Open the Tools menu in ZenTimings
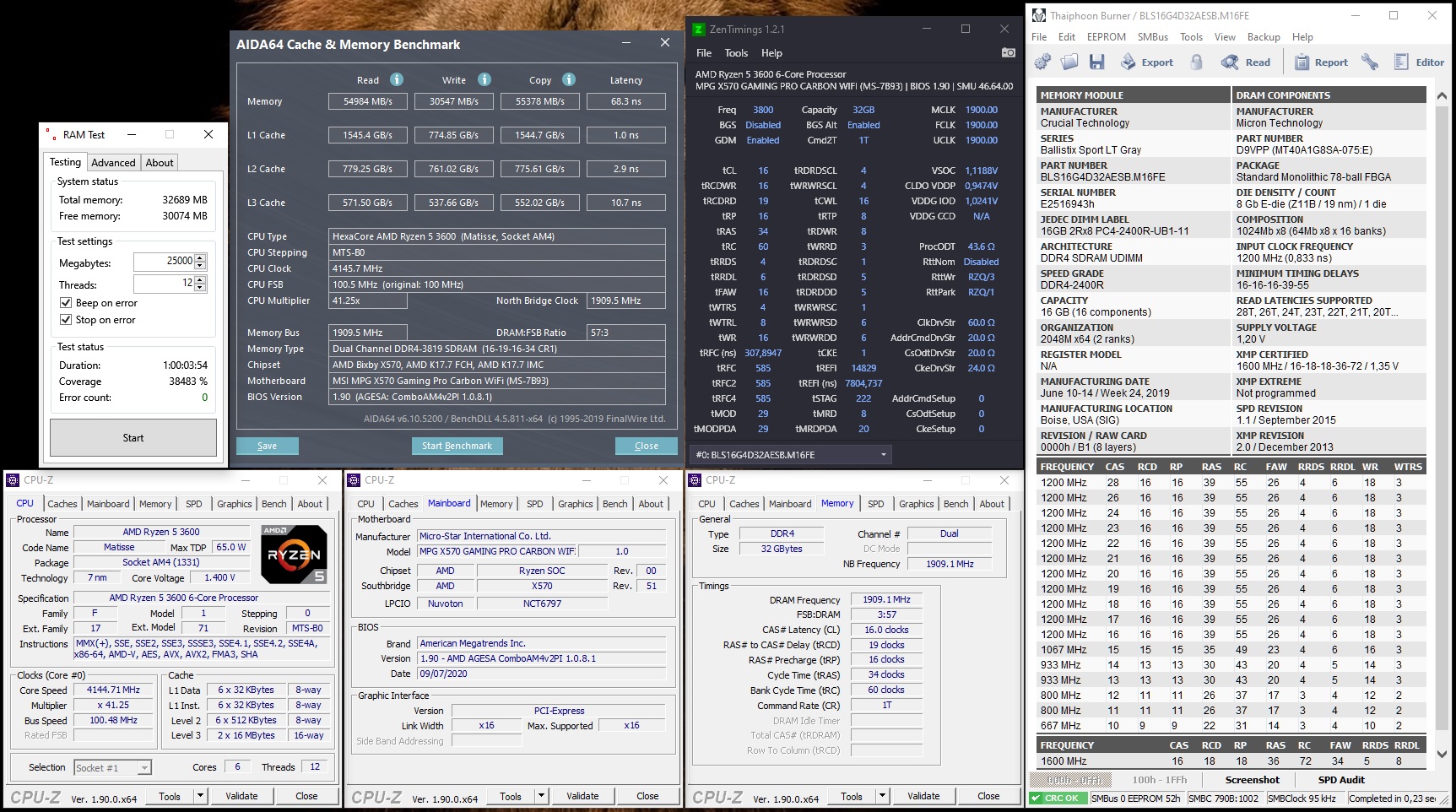 [736, 53]
